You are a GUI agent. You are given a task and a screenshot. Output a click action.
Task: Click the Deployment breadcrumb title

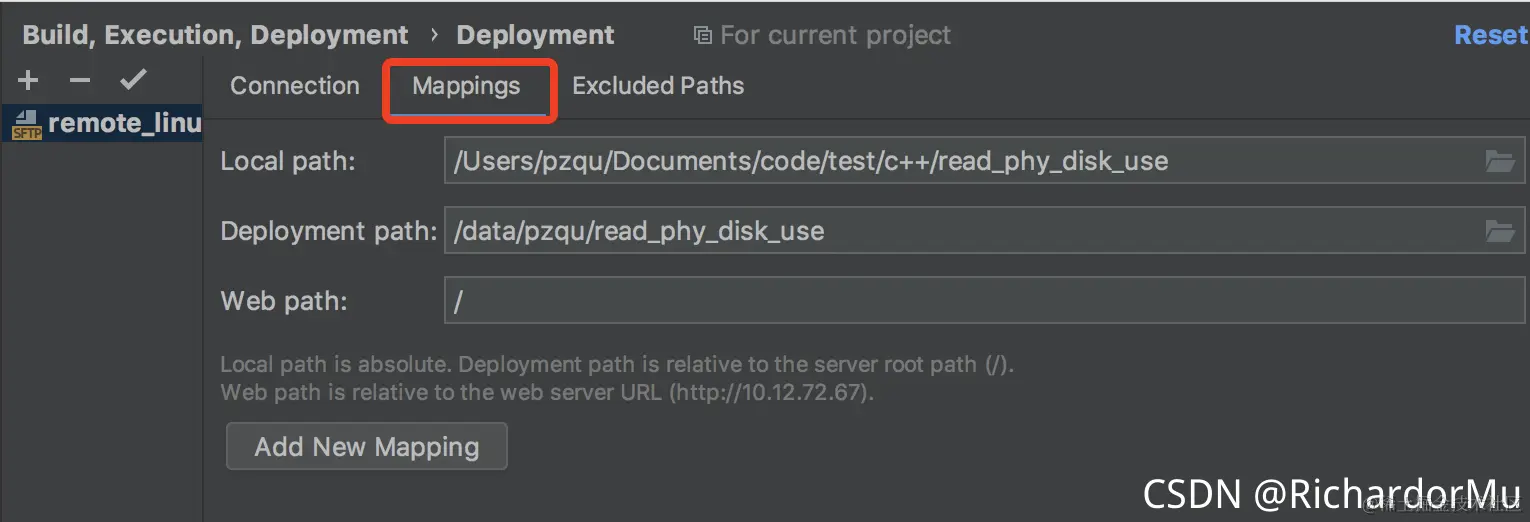click(535, 35)
